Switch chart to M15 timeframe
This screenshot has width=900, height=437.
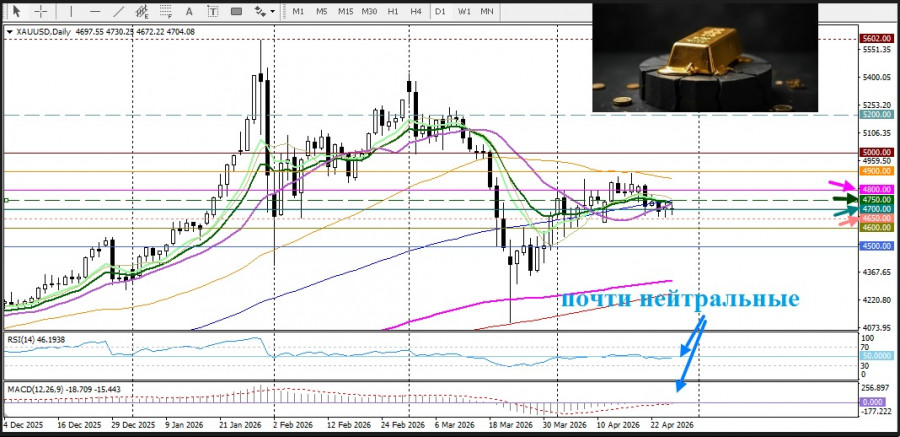pos(346,11)
